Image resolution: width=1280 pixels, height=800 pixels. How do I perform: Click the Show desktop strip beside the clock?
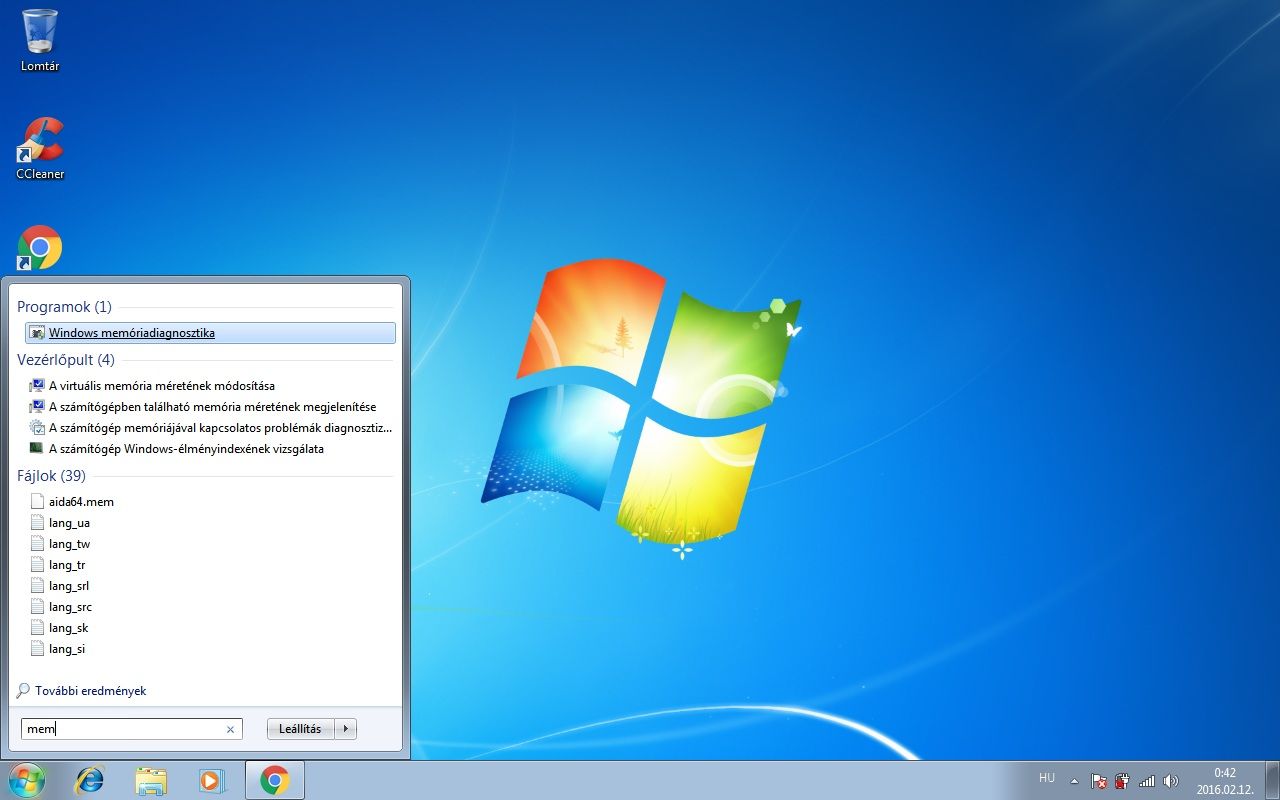tap(1272, 781)
